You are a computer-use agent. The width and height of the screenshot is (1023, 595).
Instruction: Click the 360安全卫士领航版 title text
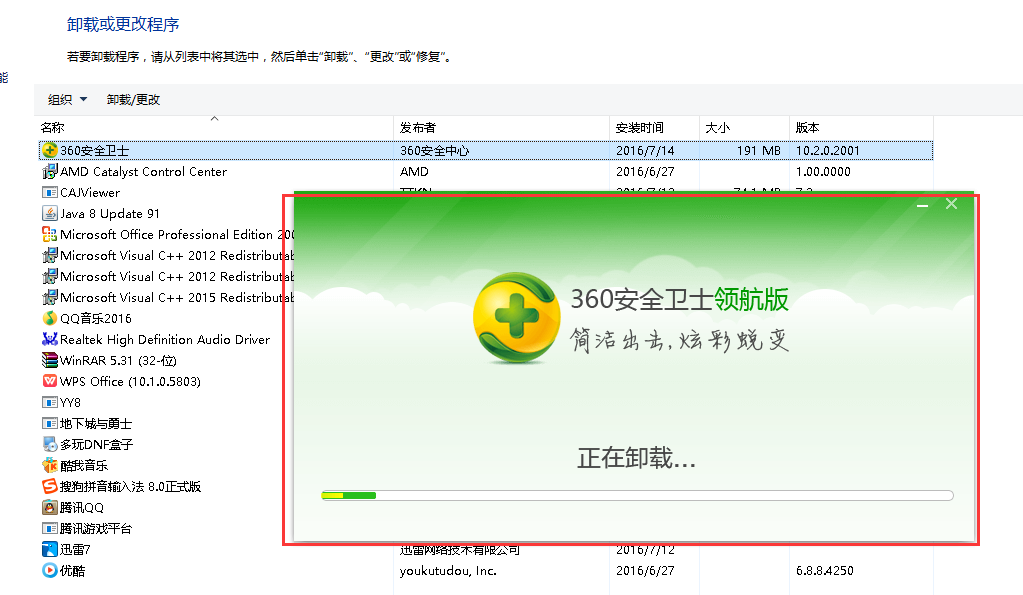point(679,299)
